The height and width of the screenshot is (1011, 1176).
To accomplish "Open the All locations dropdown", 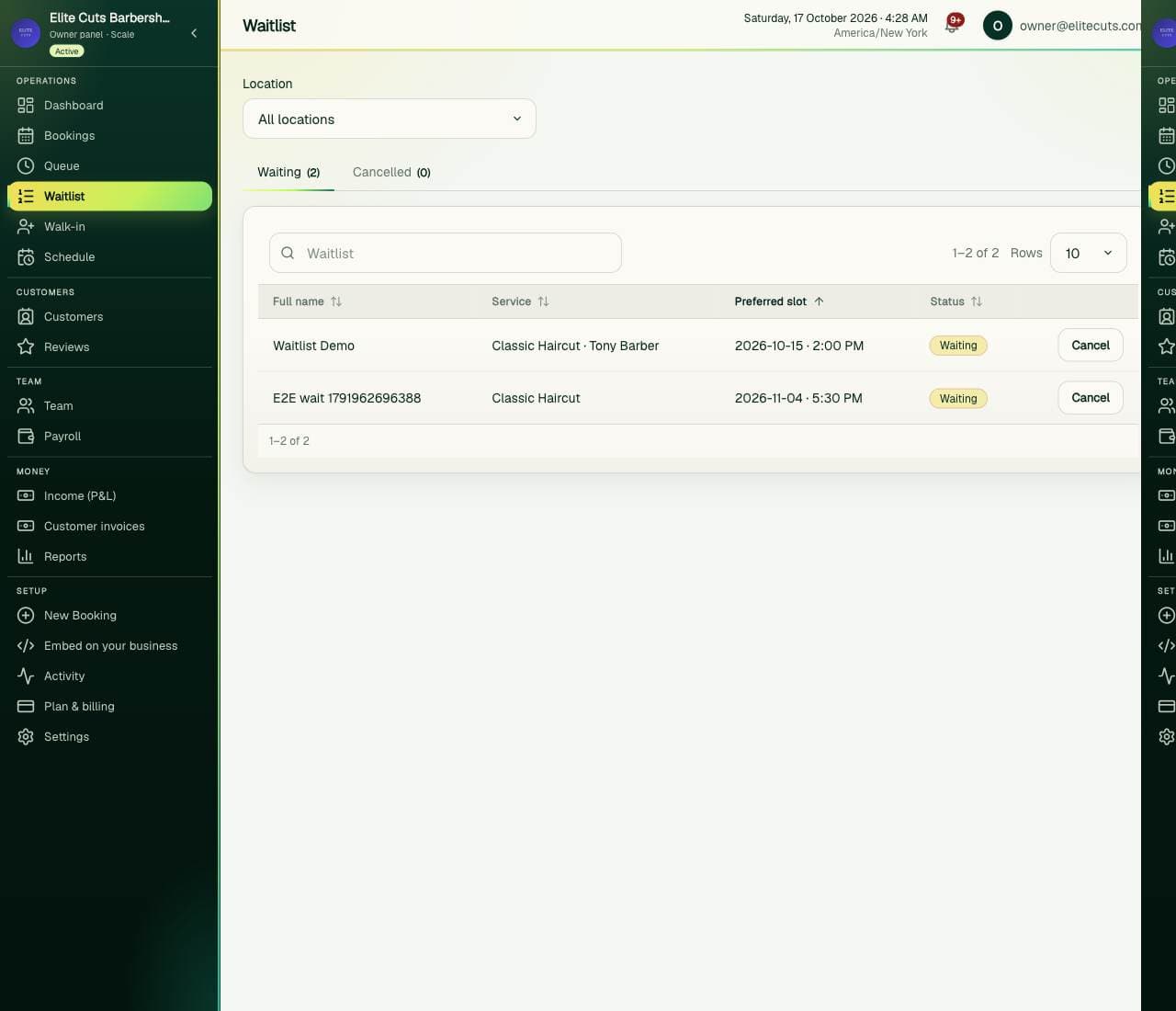I will pos(390,119).
